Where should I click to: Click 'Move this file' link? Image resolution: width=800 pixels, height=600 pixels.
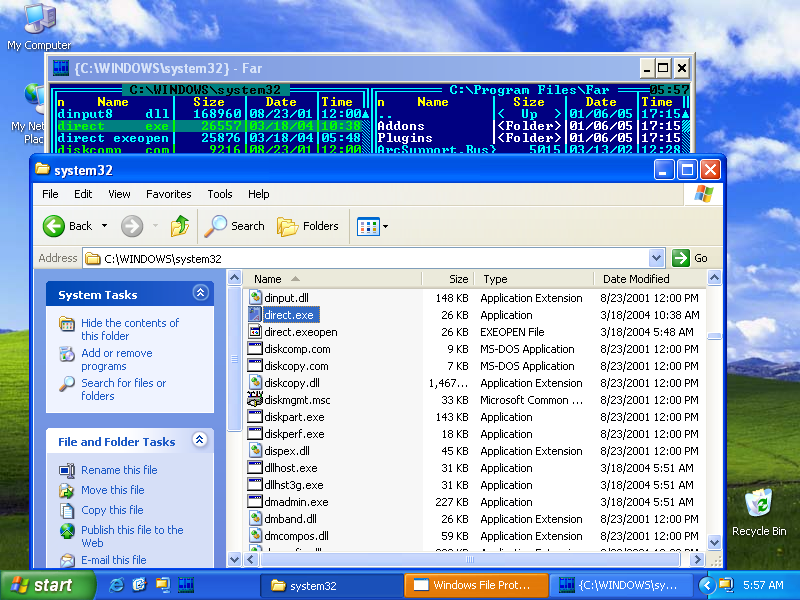coord(113,490)
